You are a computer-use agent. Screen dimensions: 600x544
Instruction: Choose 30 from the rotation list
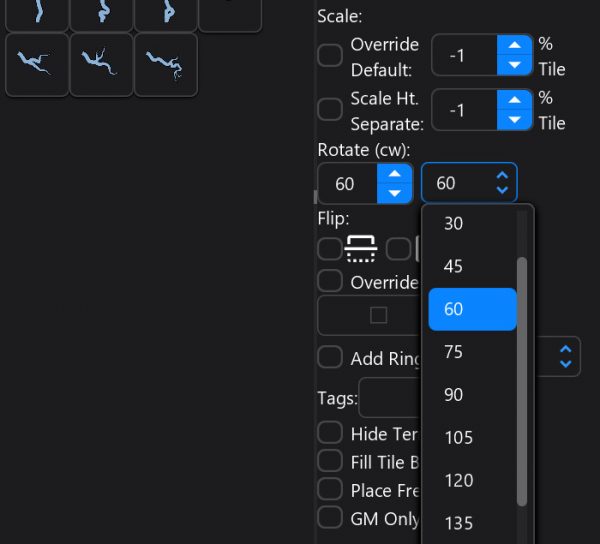pos(472,223)
